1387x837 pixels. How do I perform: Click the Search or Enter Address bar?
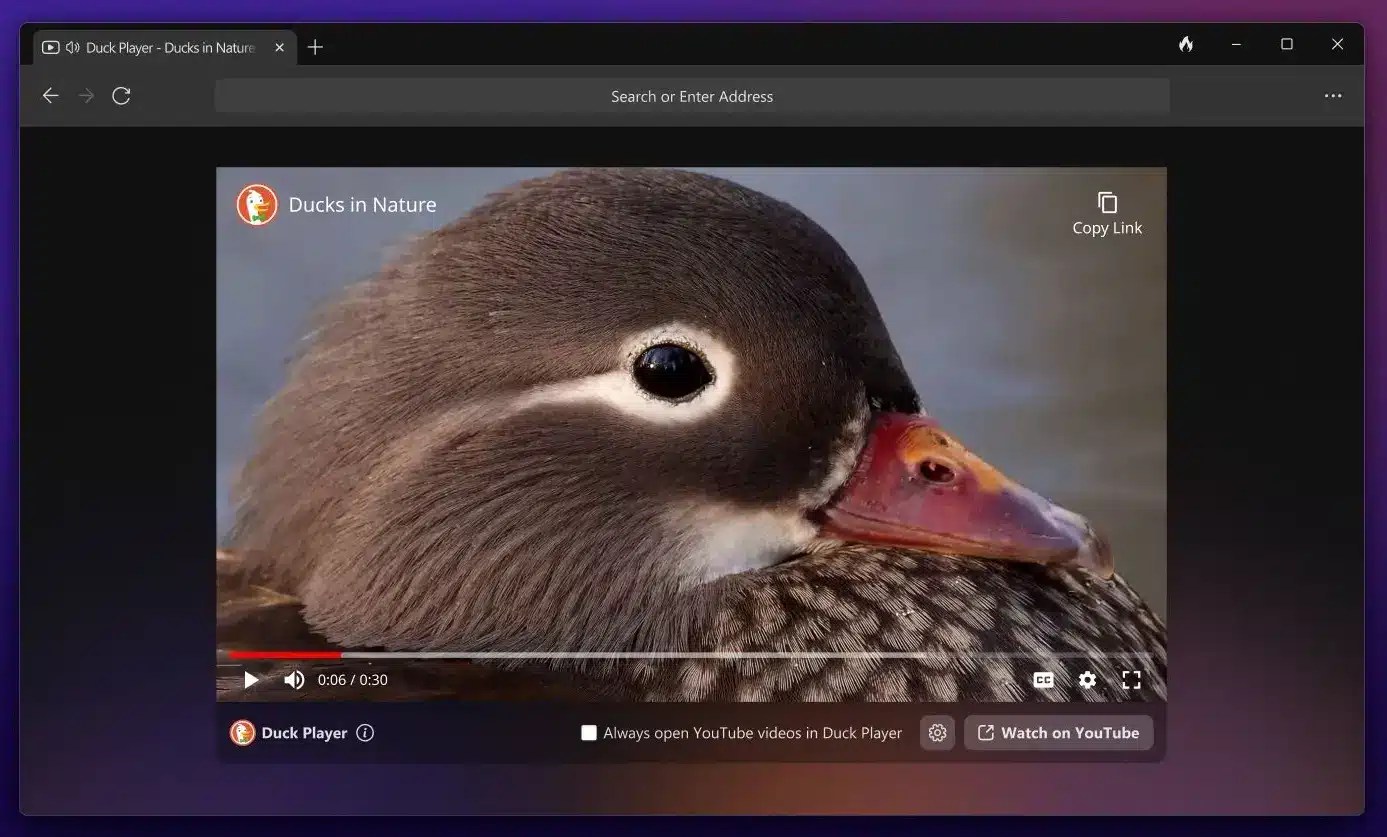pyautogui.click(x=691, y=95)
